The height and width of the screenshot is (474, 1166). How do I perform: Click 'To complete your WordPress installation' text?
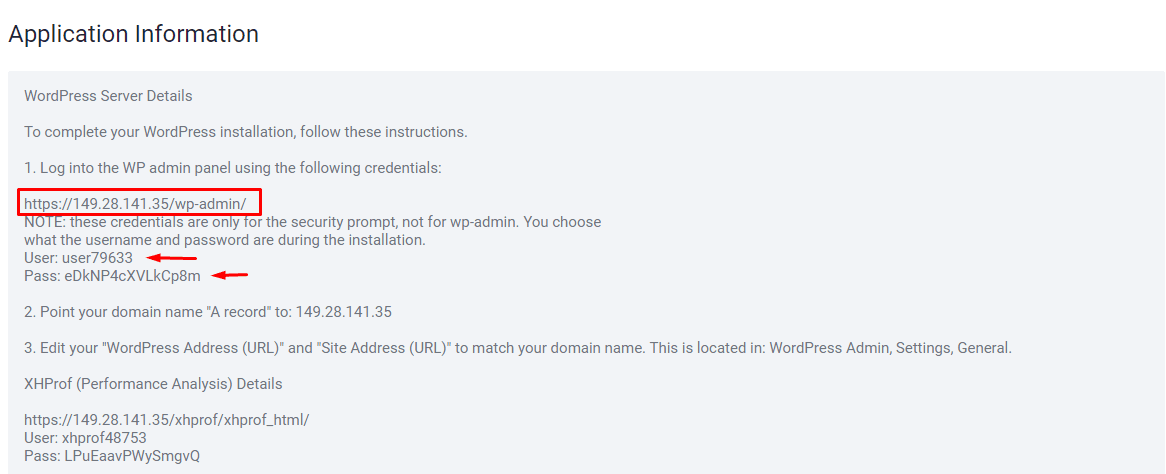pyautogui.click(x=245, y=132)
